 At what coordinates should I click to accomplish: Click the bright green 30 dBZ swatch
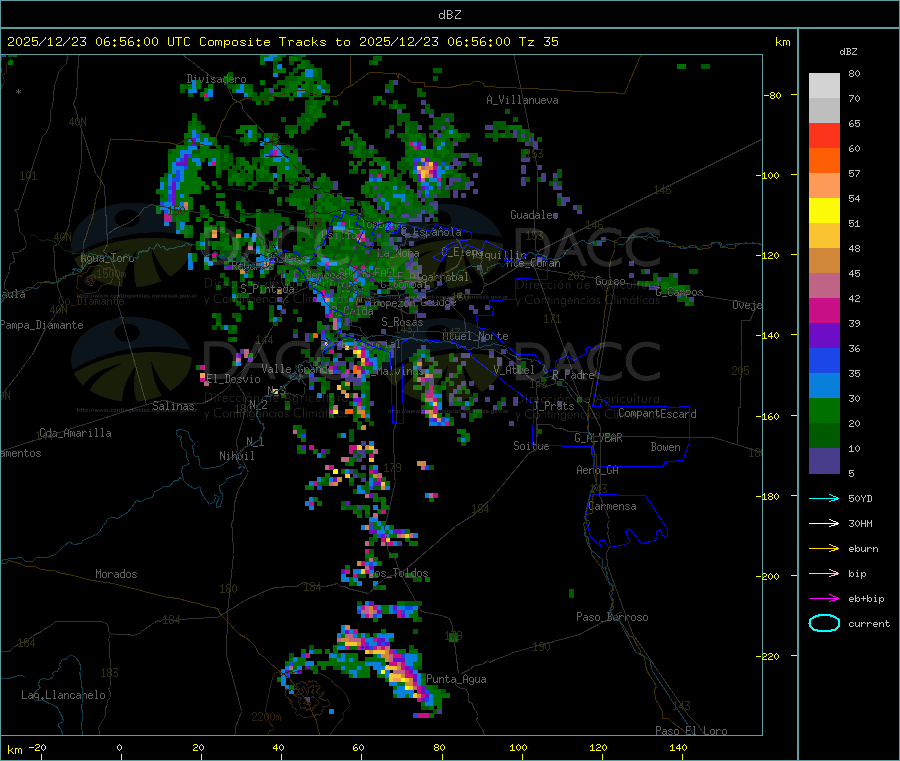824,410
